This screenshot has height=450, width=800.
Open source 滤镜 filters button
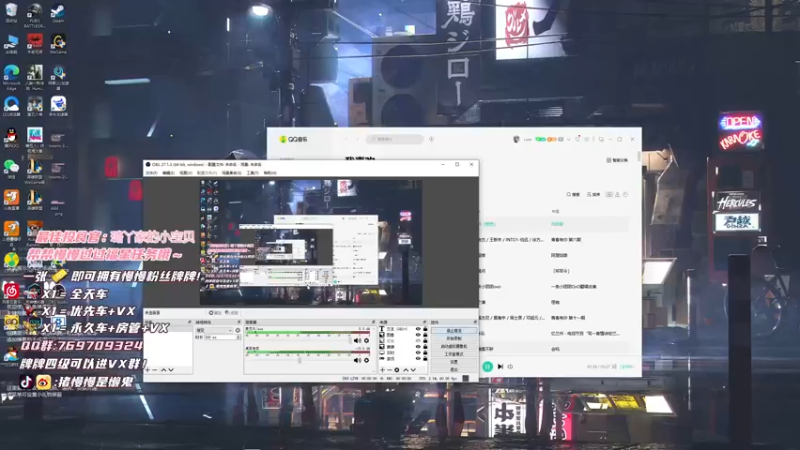click(232, 313)
